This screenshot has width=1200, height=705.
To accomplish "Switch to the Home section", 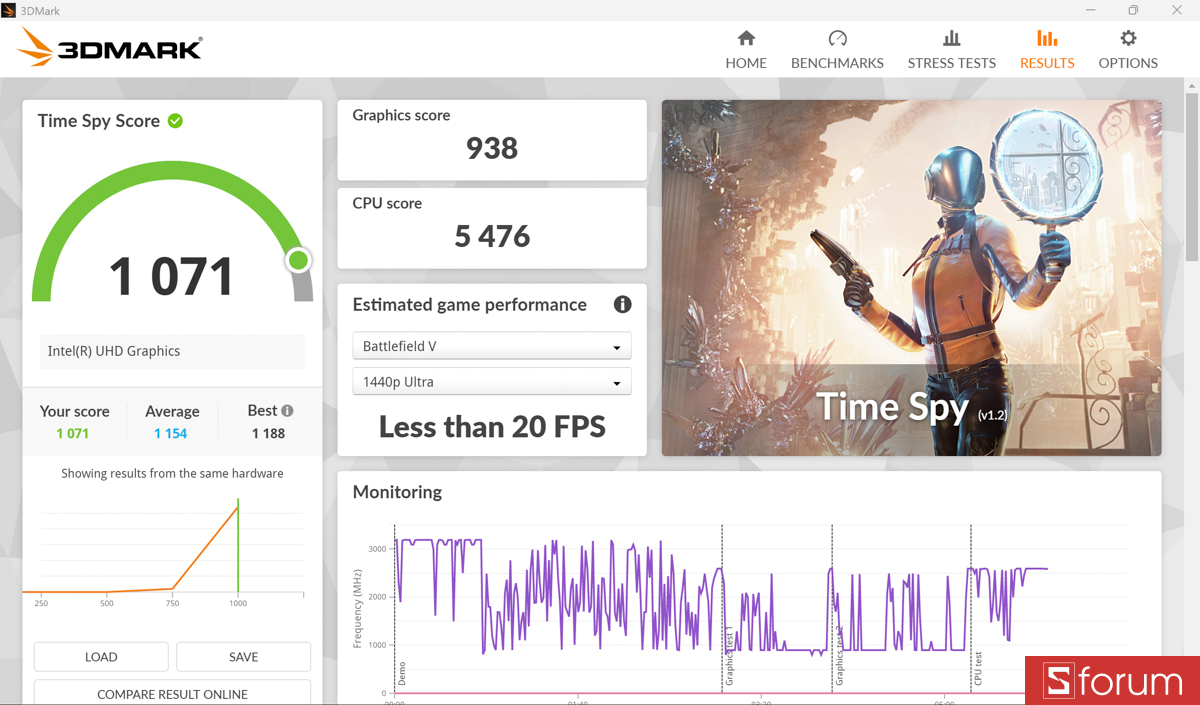I will [x=746, y=50].
